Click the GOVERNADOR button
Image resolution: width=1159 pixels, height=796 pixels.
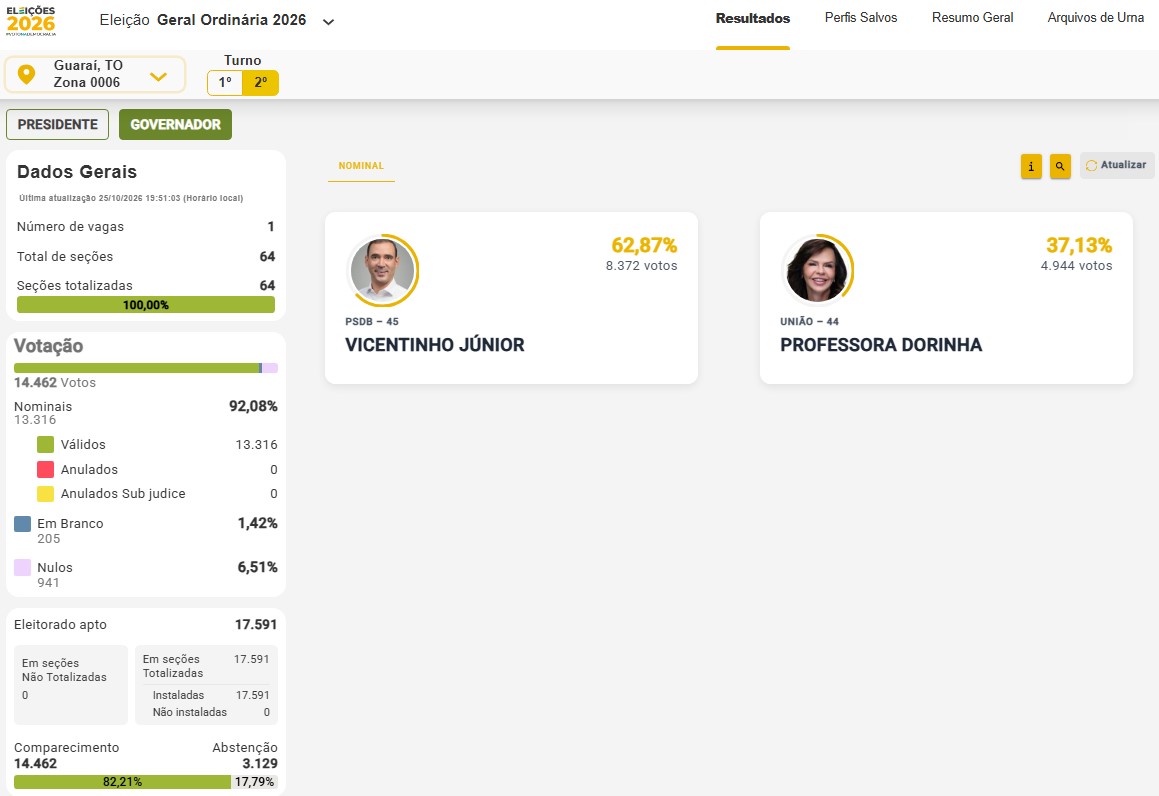175,124
